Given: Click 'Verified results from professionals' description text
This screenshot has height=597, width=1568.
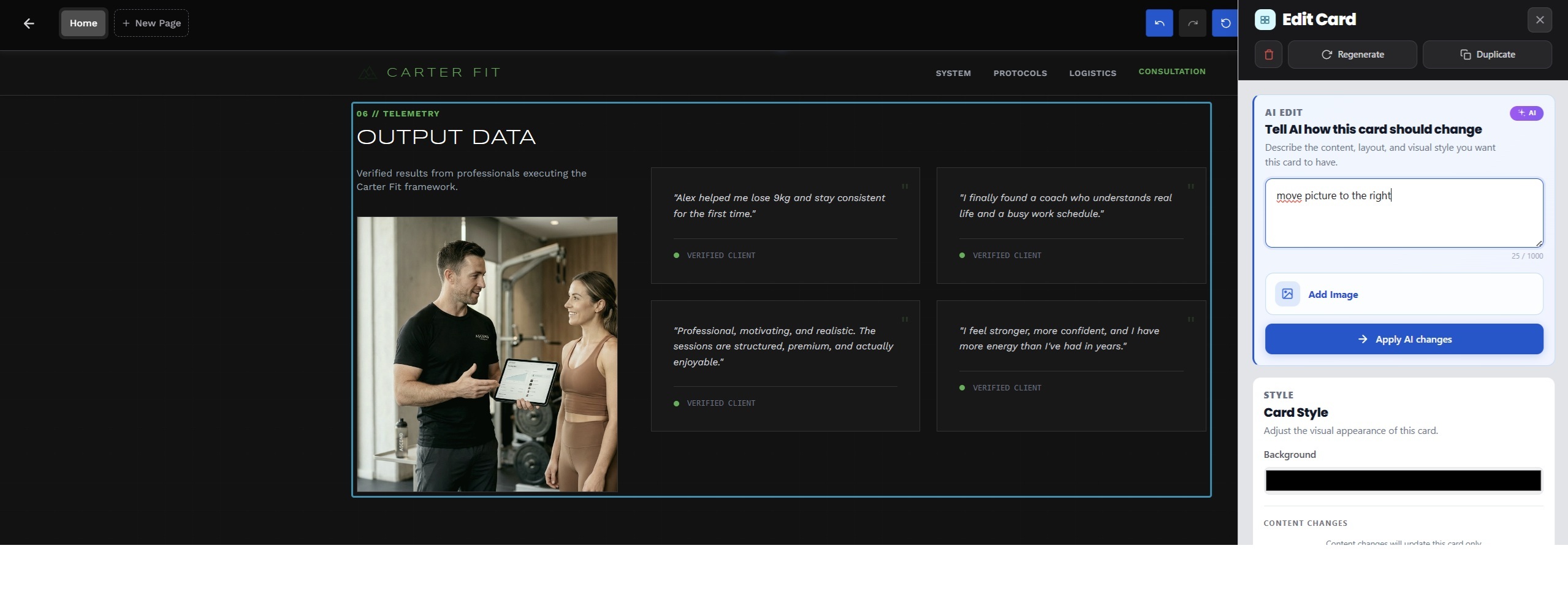Looking at the screenshot, I should (471, 180).
